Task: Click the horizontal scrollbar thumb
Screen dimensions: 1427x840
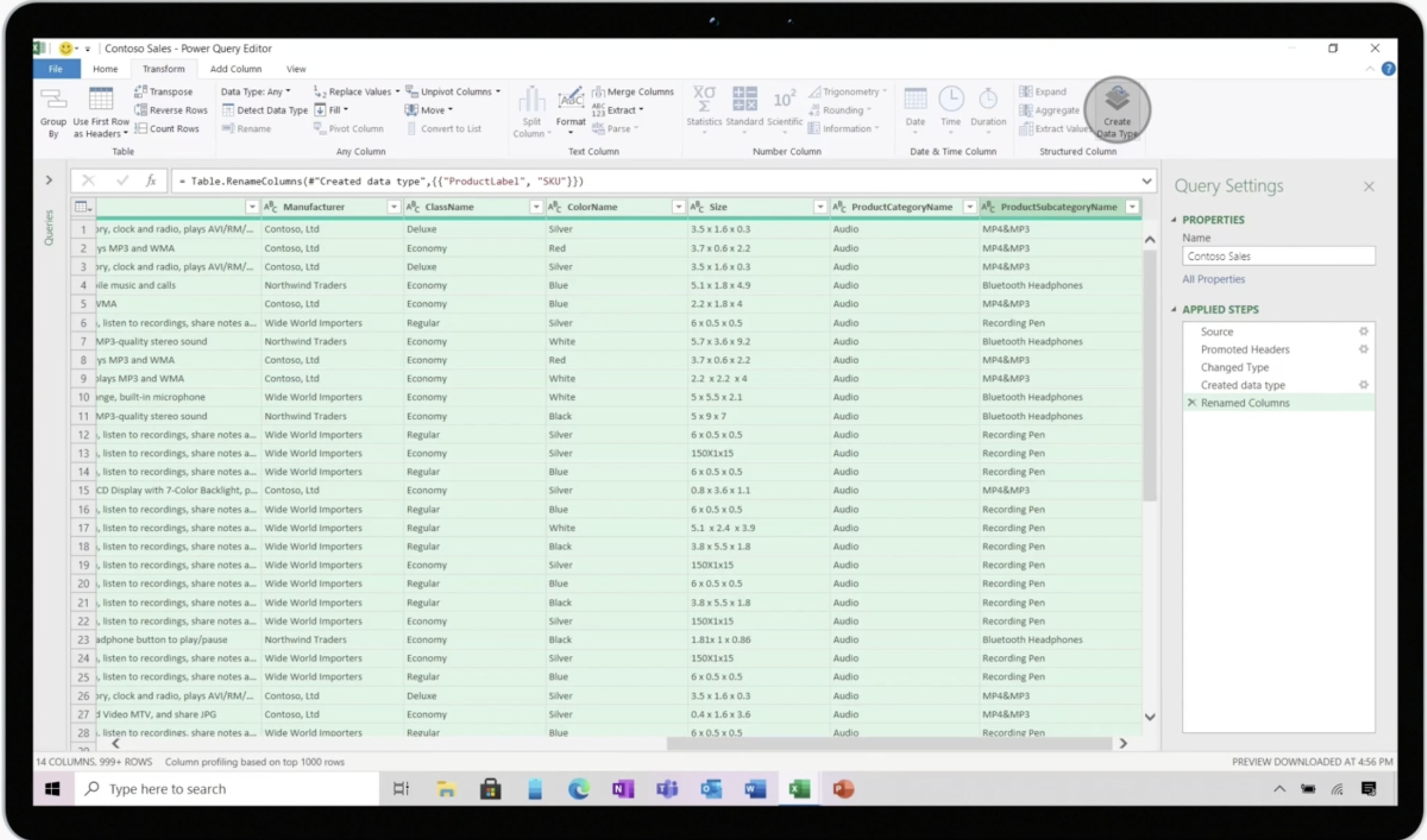Action: [x=889, y=743]
